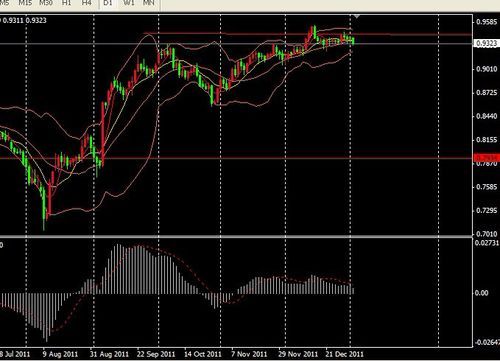Select the H4 timeframe button
The height and width of the screenshot is (361, 500).
point(87,3)
